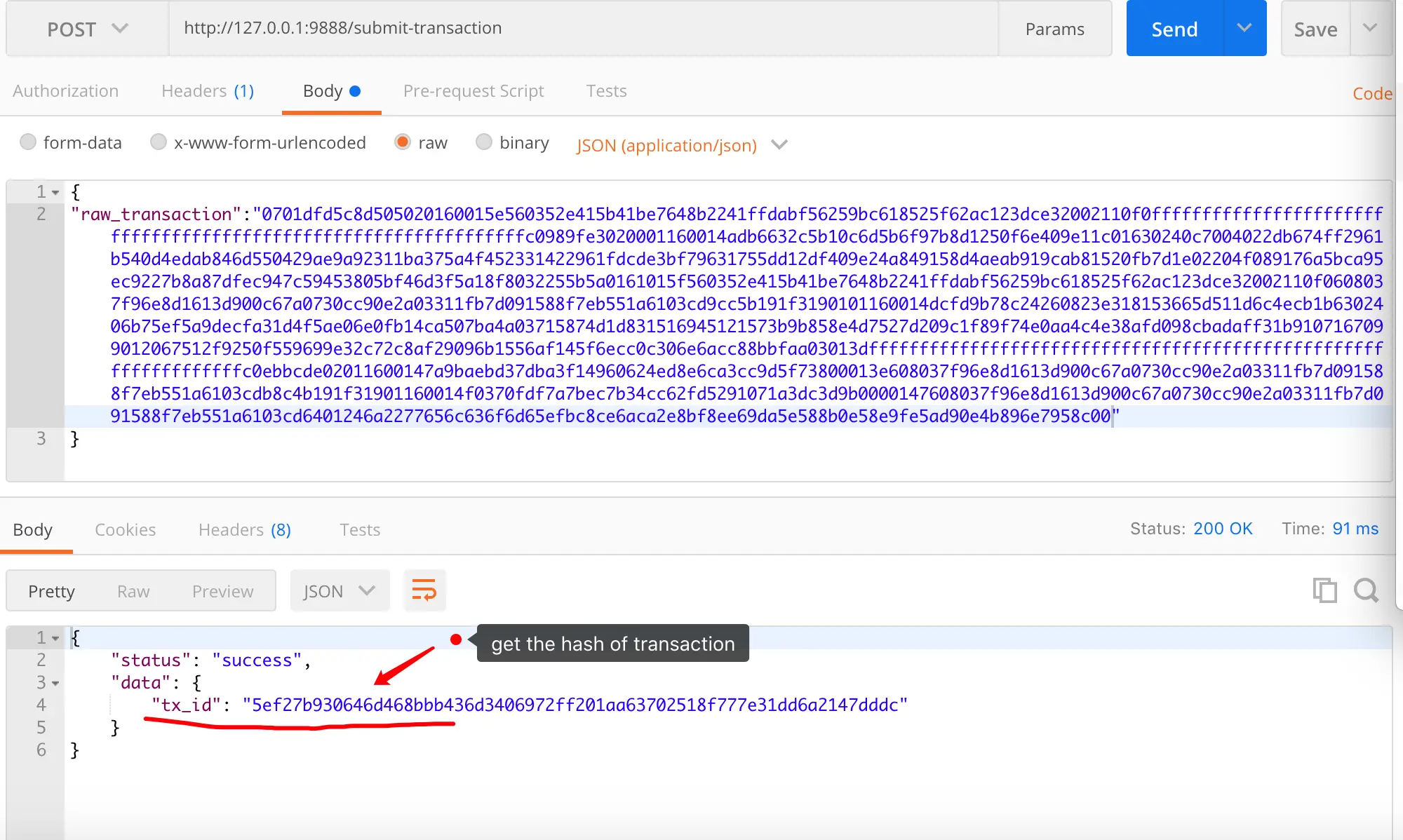The height and width of the screenshot is (840, 1403).
Task: Click the copy response to clipboard icon
Action: pos(1324,590)
